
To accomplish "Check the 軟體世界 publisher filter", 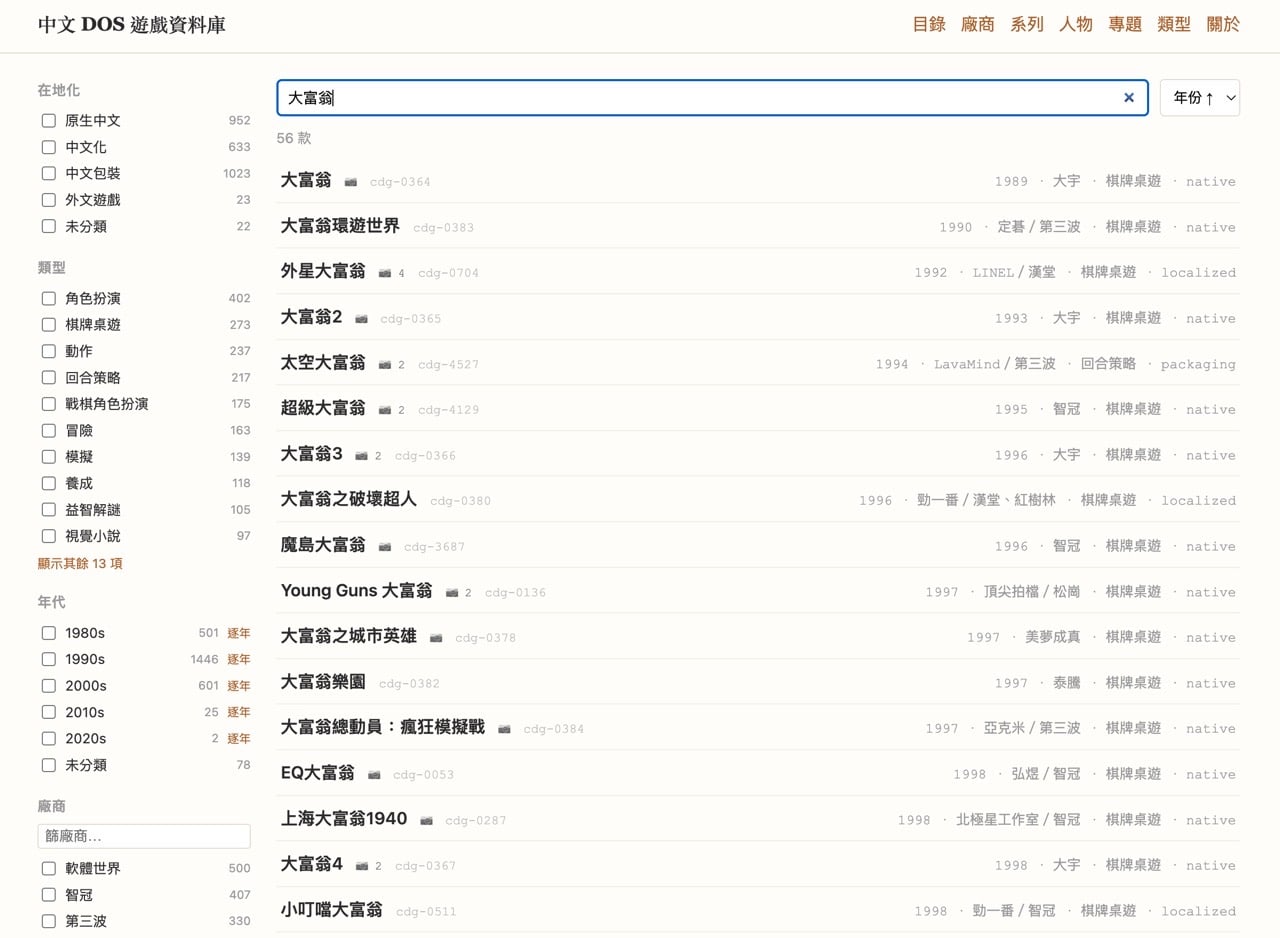I will pyautogui.click(x=48, y=868).
